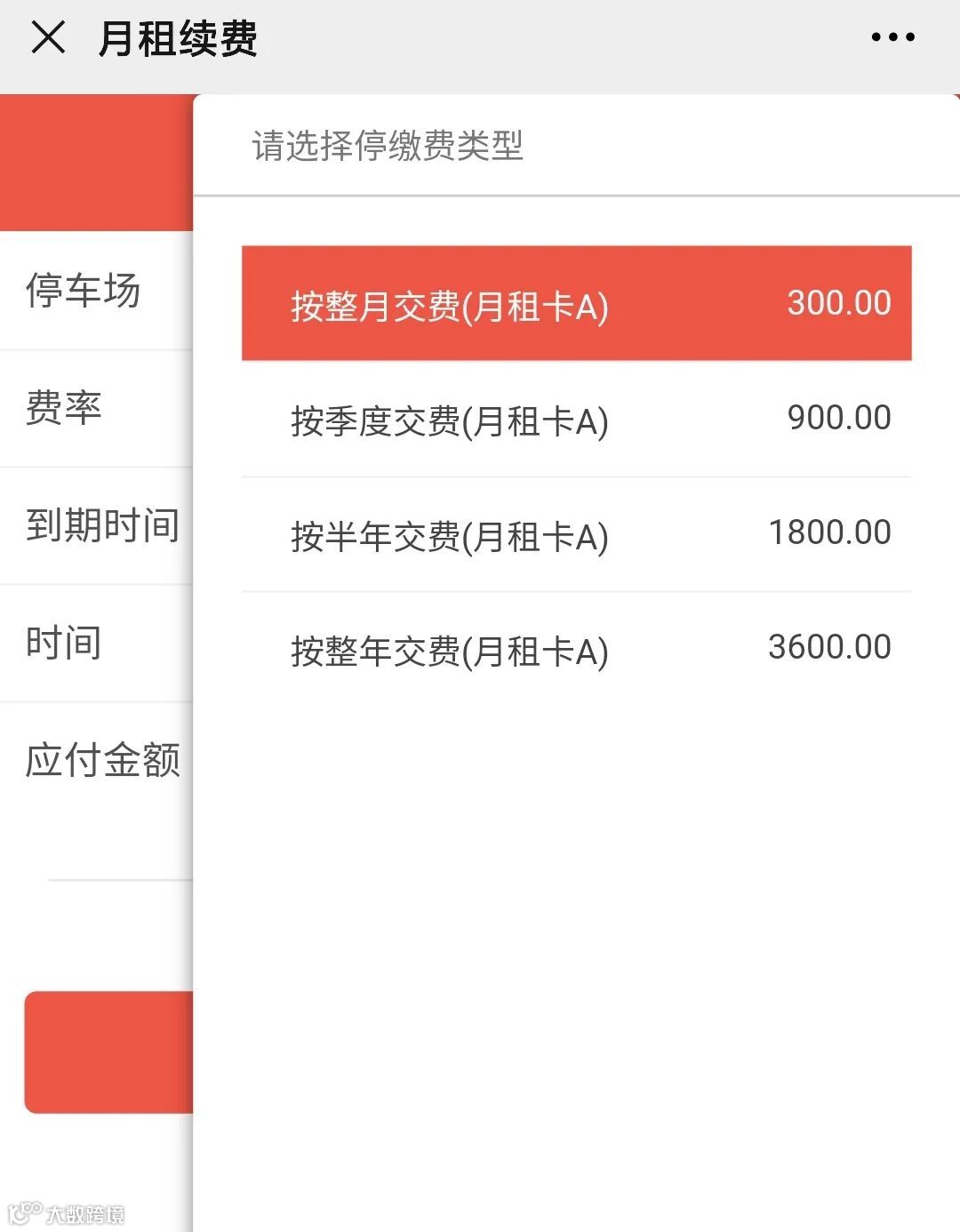The width and height of the screenshot is (960, 1232).
Task: Click the 900.00 quarterly price
Action: pos(839,418)
